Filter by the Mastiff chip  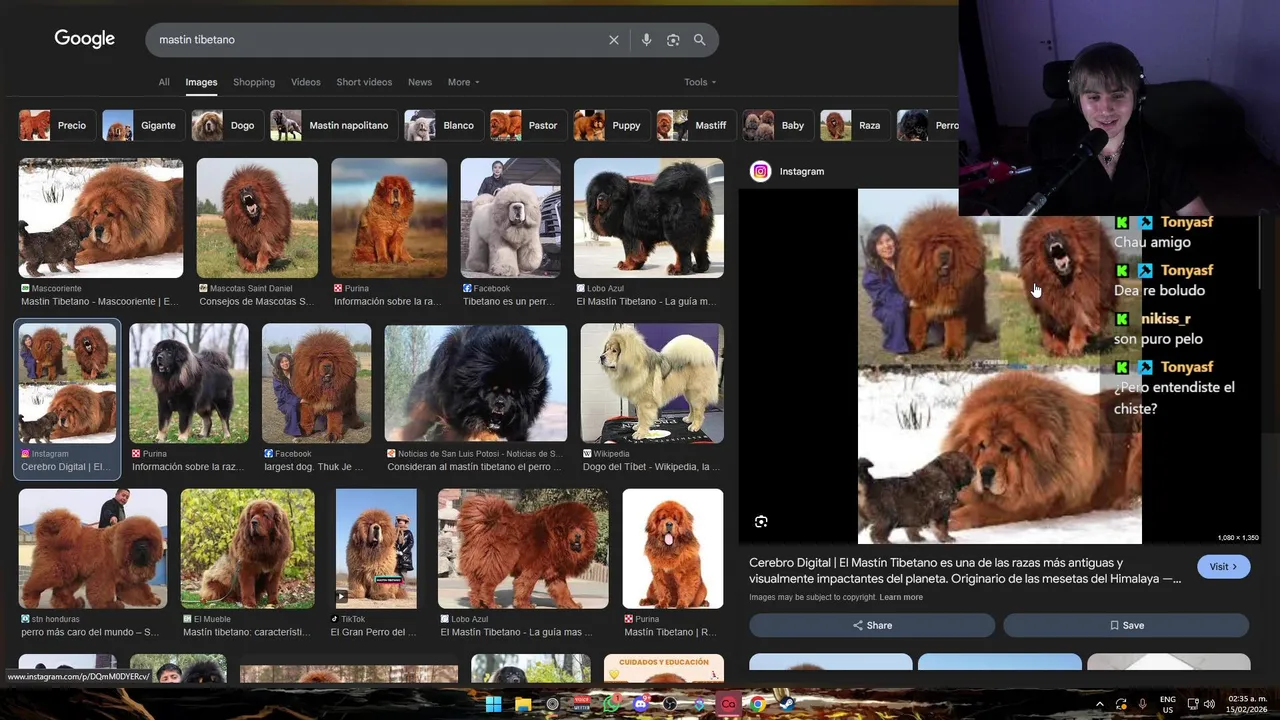click(x=695, y=125)
